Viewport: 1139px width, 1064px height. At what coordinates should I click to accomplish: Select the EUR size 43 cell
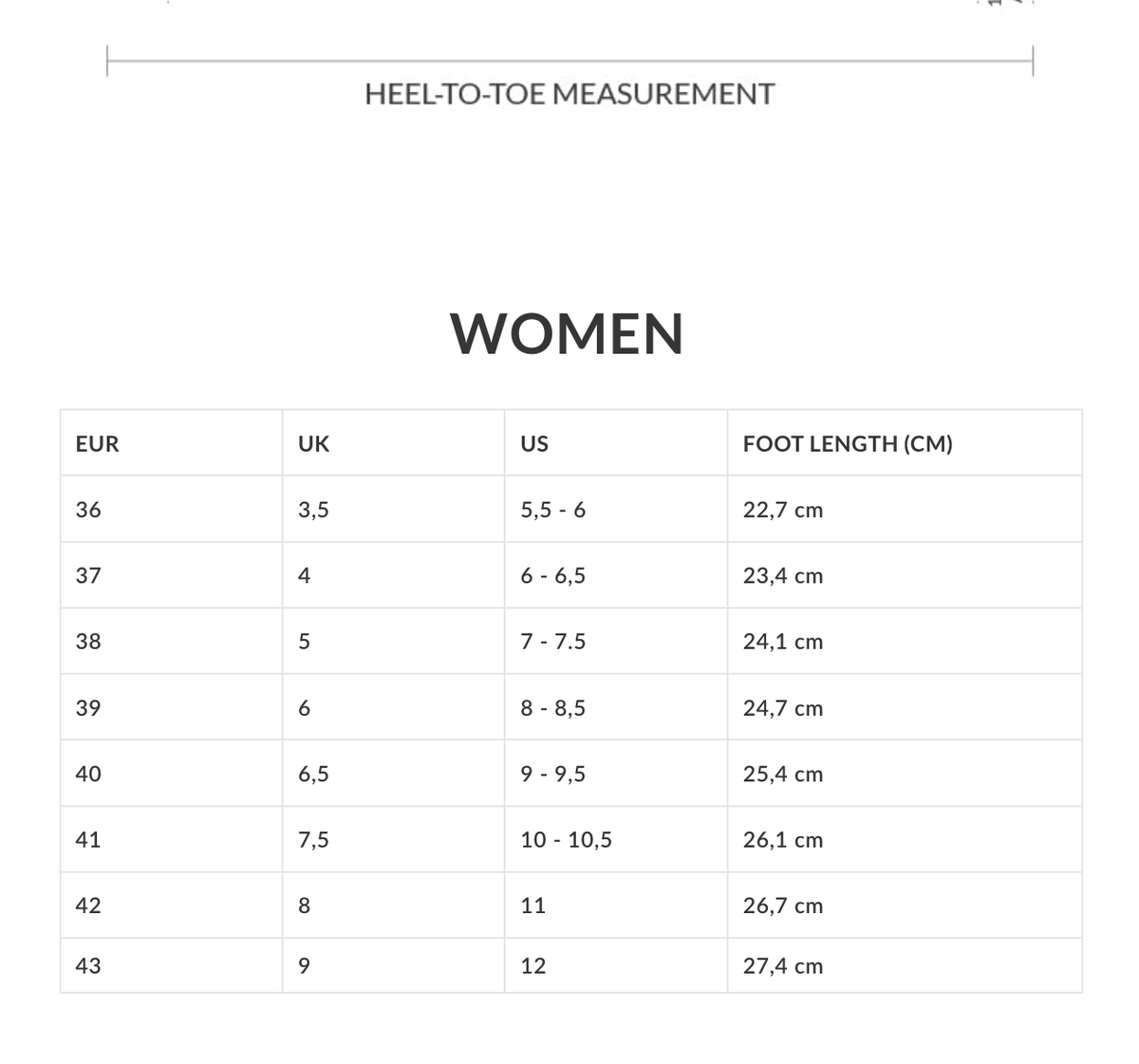point(171,965)
